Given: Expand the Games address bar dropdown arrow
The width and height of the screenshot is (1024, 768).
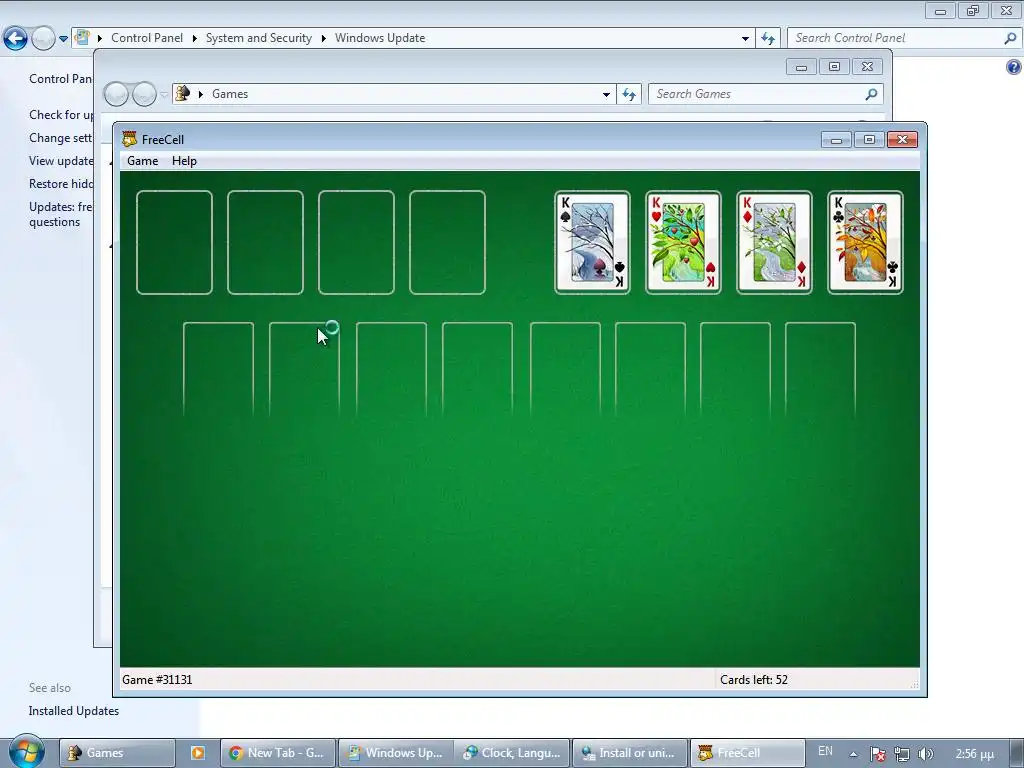Looking at the screenshot, I should pos(606,95).
